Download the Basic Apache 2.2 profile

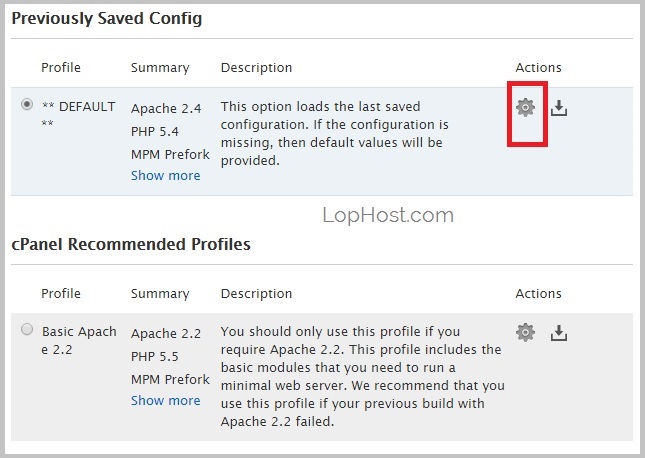point(559,332)
